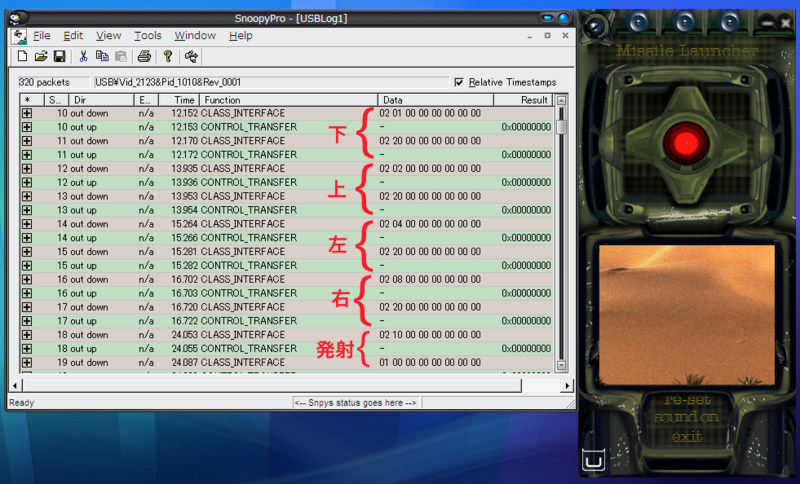Fire missile with the red center button
The width and height of the screenshot is (800, 484).
(x=686, y=143)
